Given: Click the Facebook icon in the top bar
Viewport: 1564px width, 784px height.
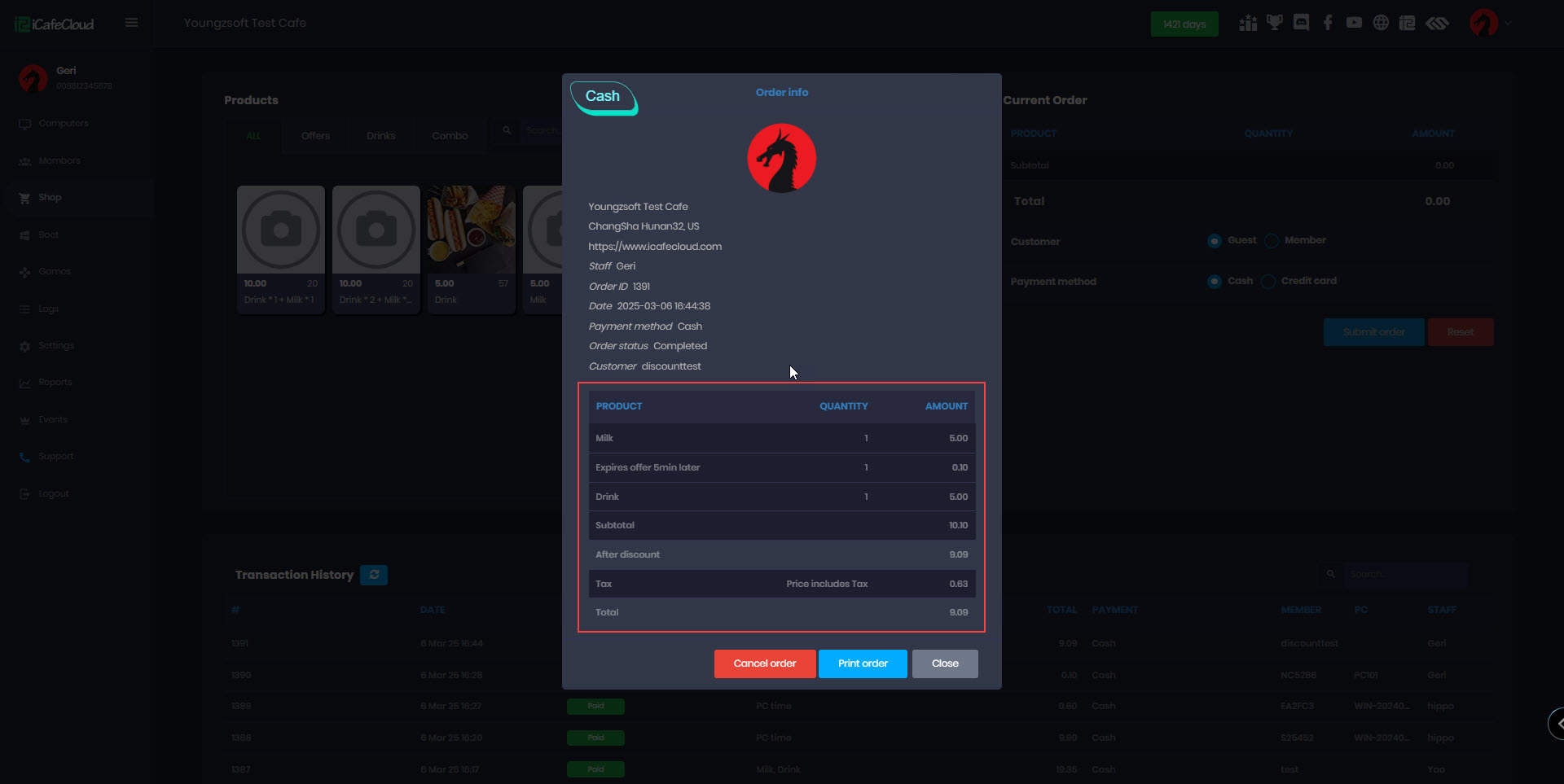Looking at the screenshot, I should click(1328, 23).
